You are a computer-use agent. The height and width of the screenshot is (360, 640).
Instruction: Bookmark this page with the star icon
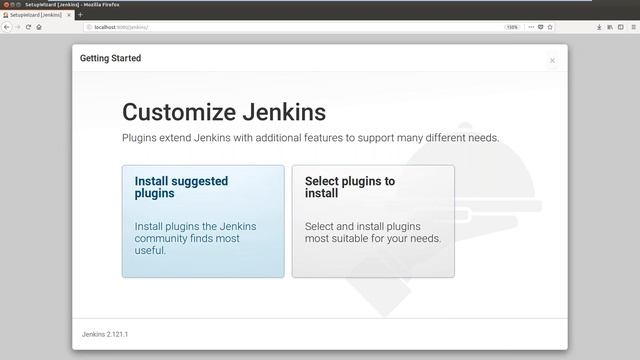tap(550, 27)
